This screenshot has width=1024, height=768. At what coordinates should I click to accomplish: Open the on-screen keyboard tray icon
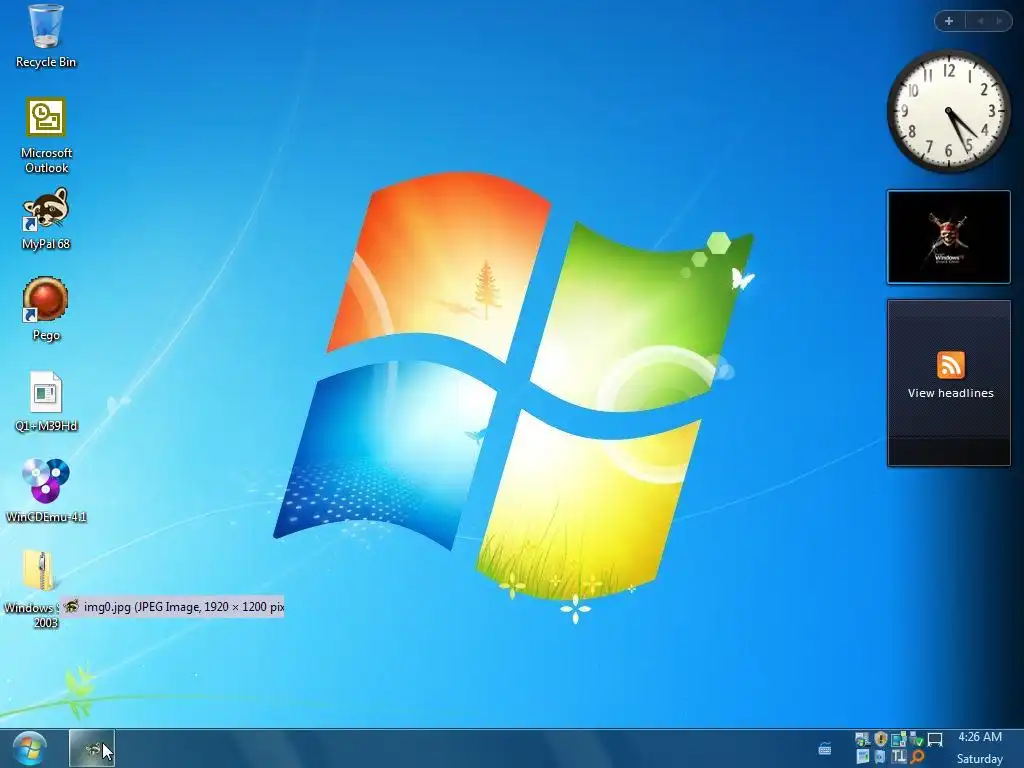pyautogui.click(x=825, y=749)
